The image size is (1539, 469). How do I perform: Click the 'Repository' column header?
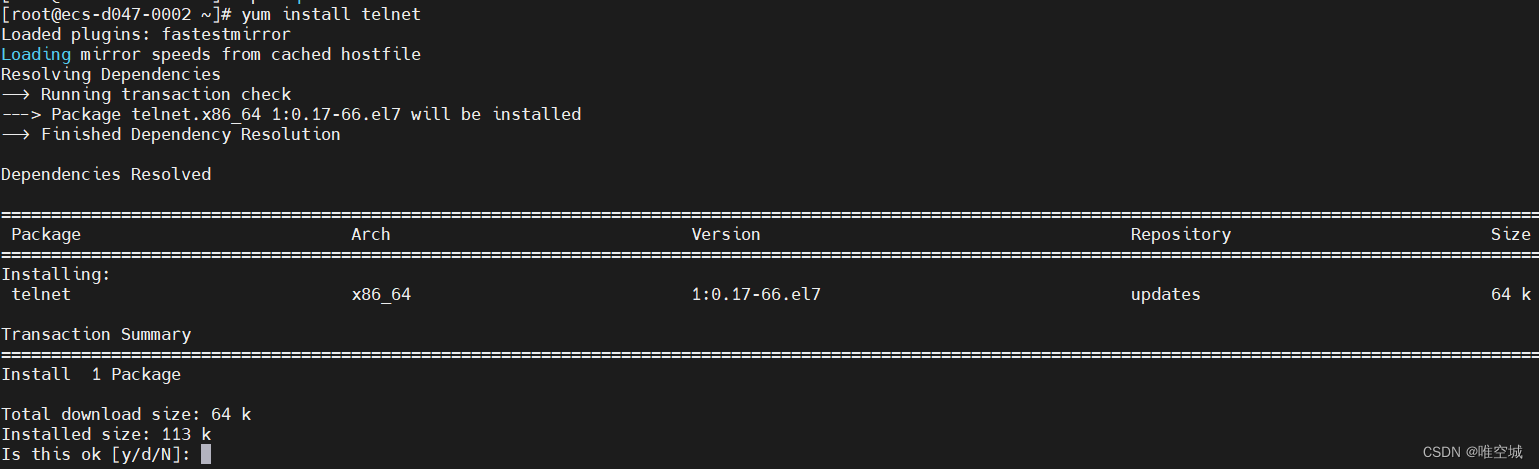pyautogui.click(x=1180, y=234)
